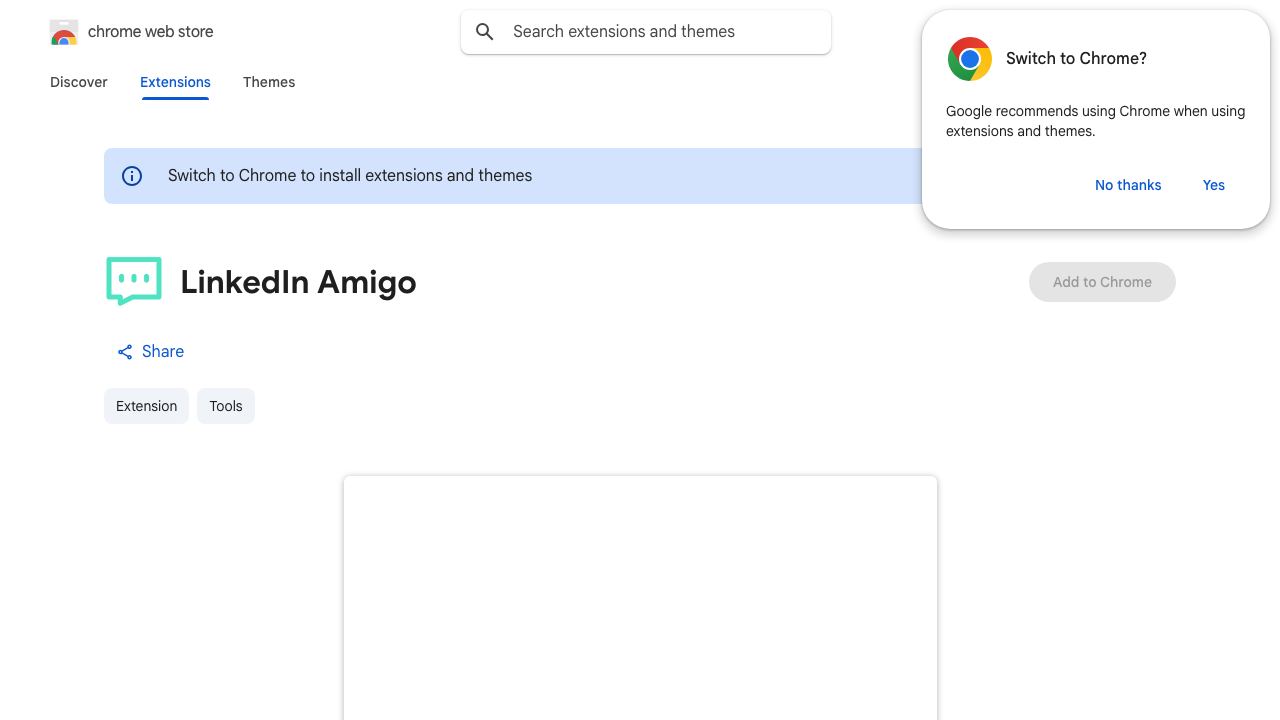Screen dimensions: 1280x720
Task: Click the Google recommends using Chrome text
Action: 1095,121
